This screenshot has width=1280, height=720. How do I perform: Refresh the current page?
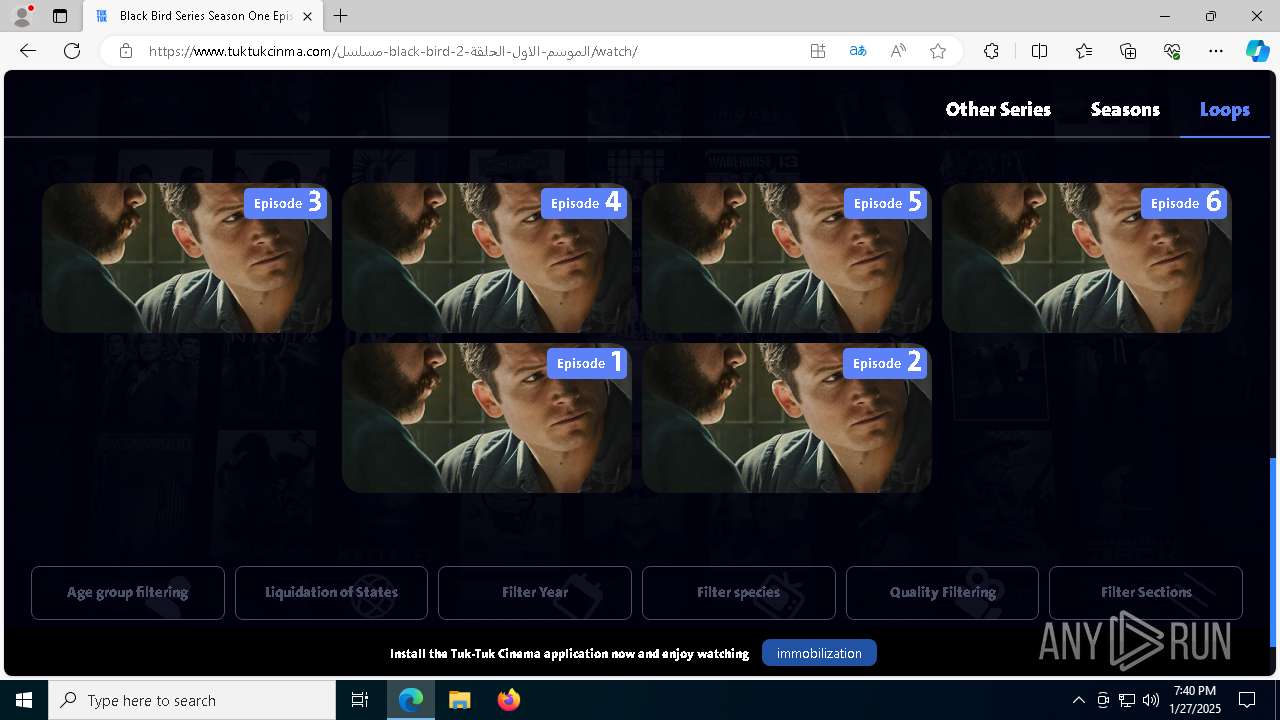(x=72, y=51)
